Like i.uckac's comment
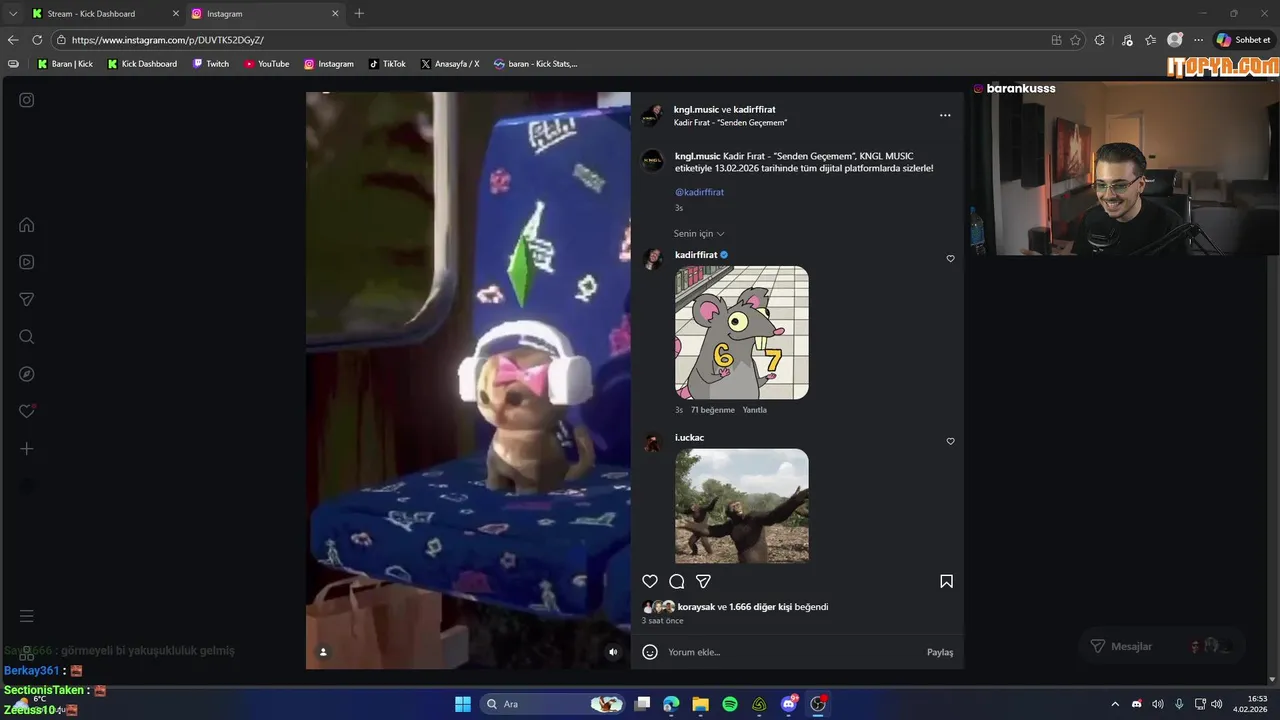Image resolution: width=1280 pixels, height=720 pixels. coord(950,441)
